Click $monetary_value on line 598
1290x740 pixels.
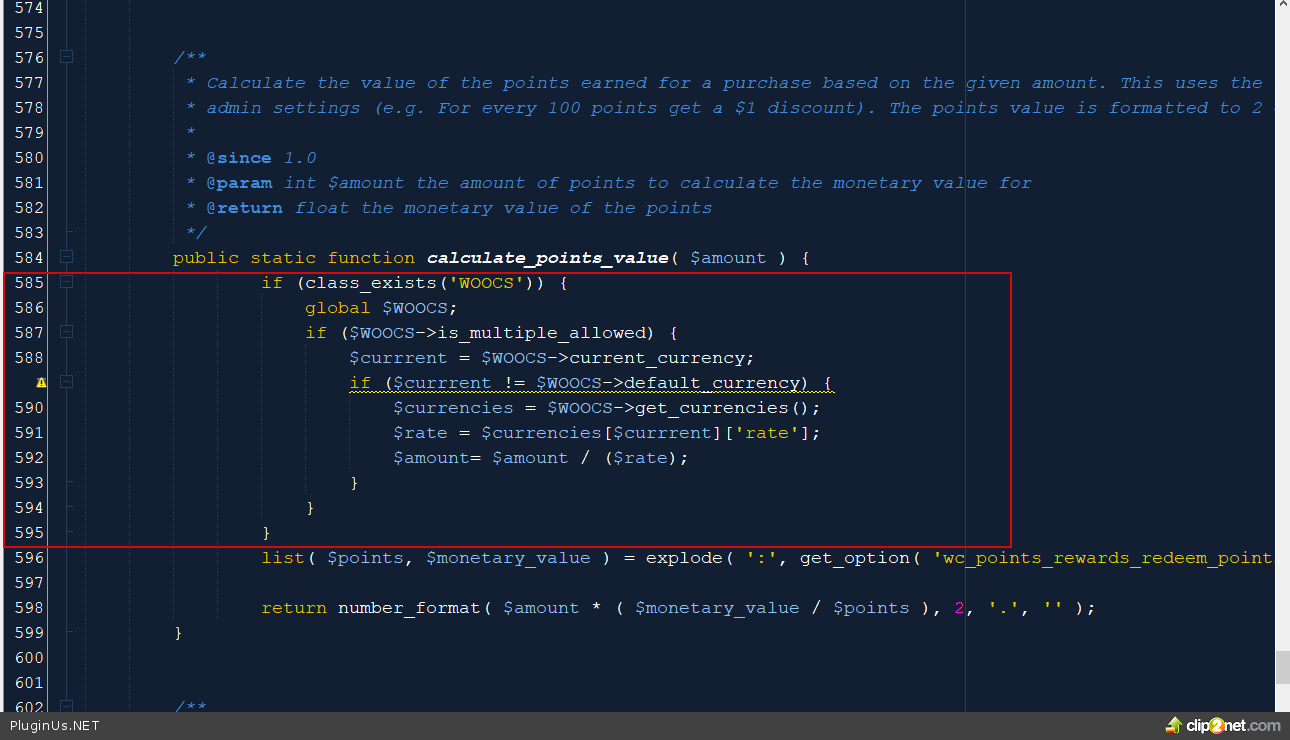pyautogui.click(x=717, y=608)
